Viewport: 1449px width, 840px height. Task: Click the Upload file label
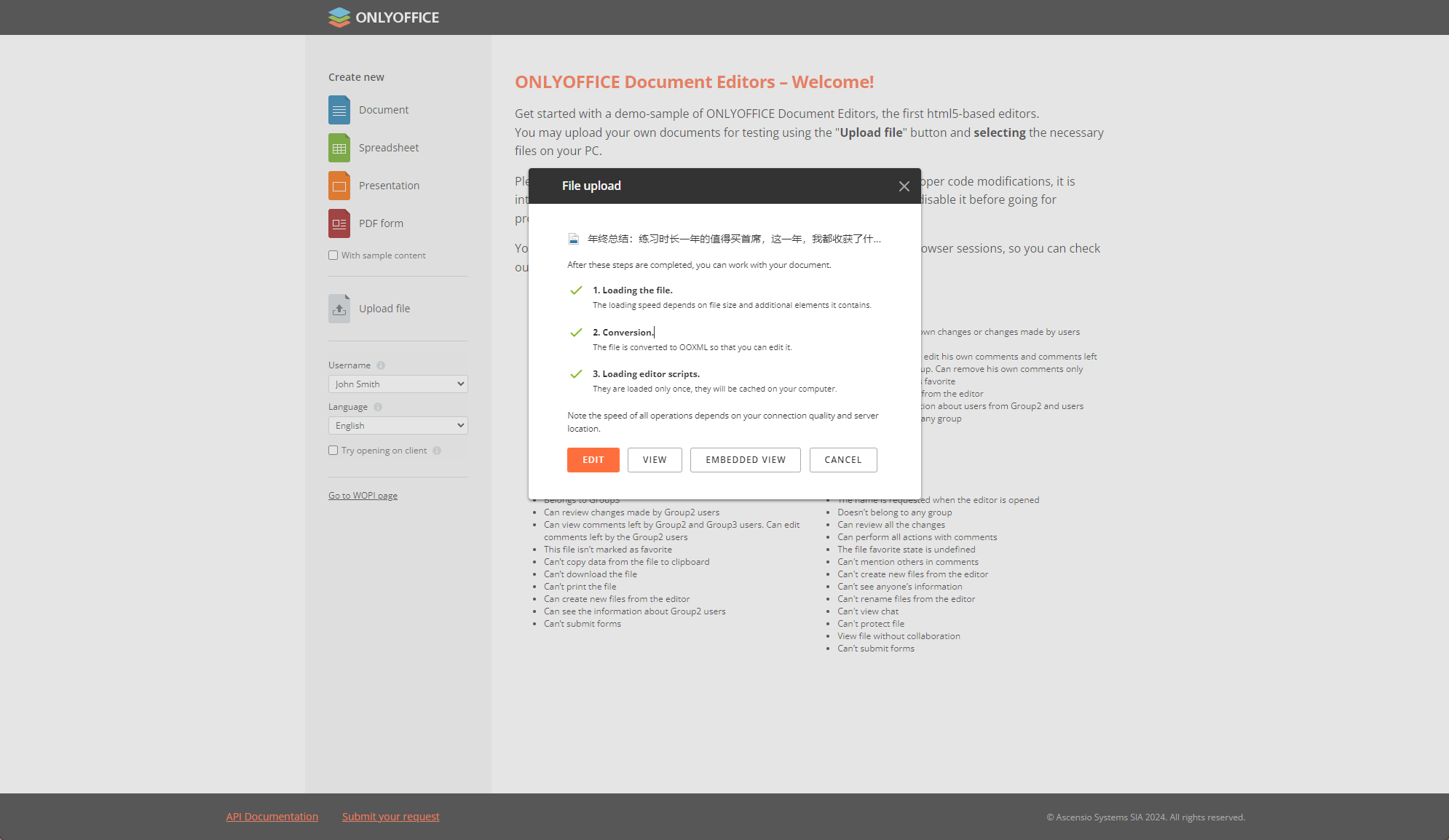pyautogui.click(x=384, y=309)
